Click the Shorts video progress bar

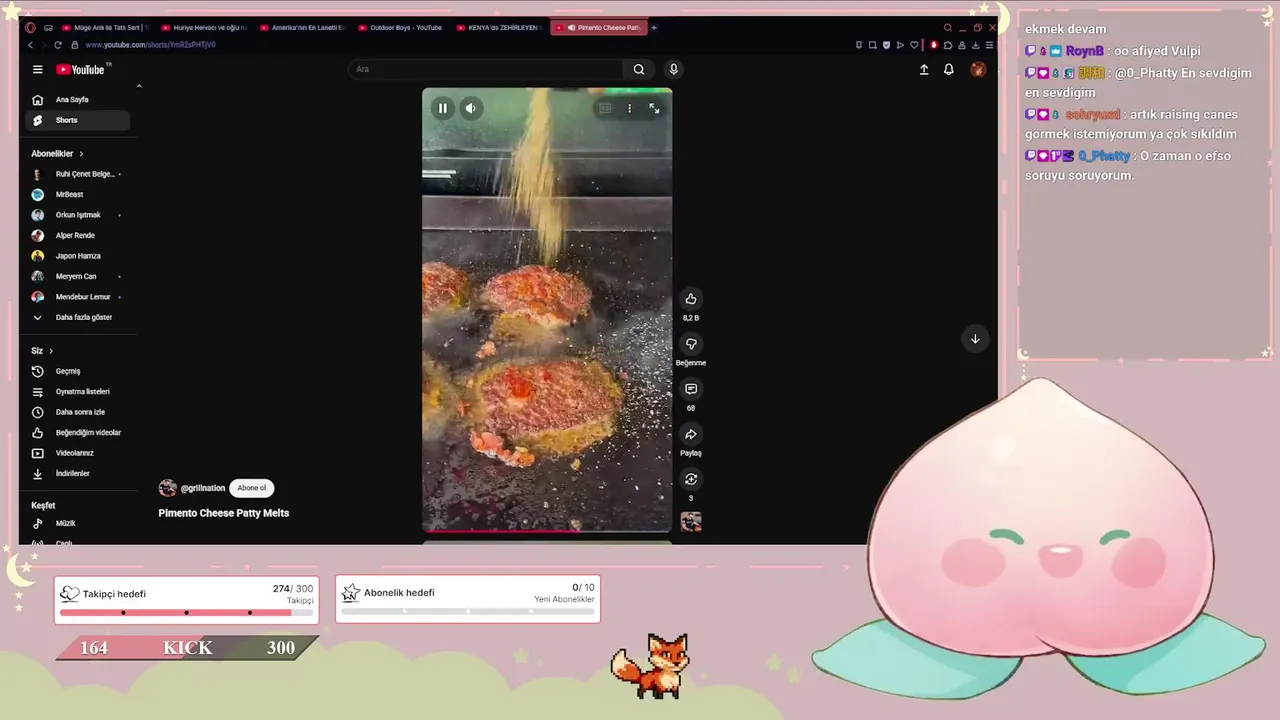coord(547,530)
